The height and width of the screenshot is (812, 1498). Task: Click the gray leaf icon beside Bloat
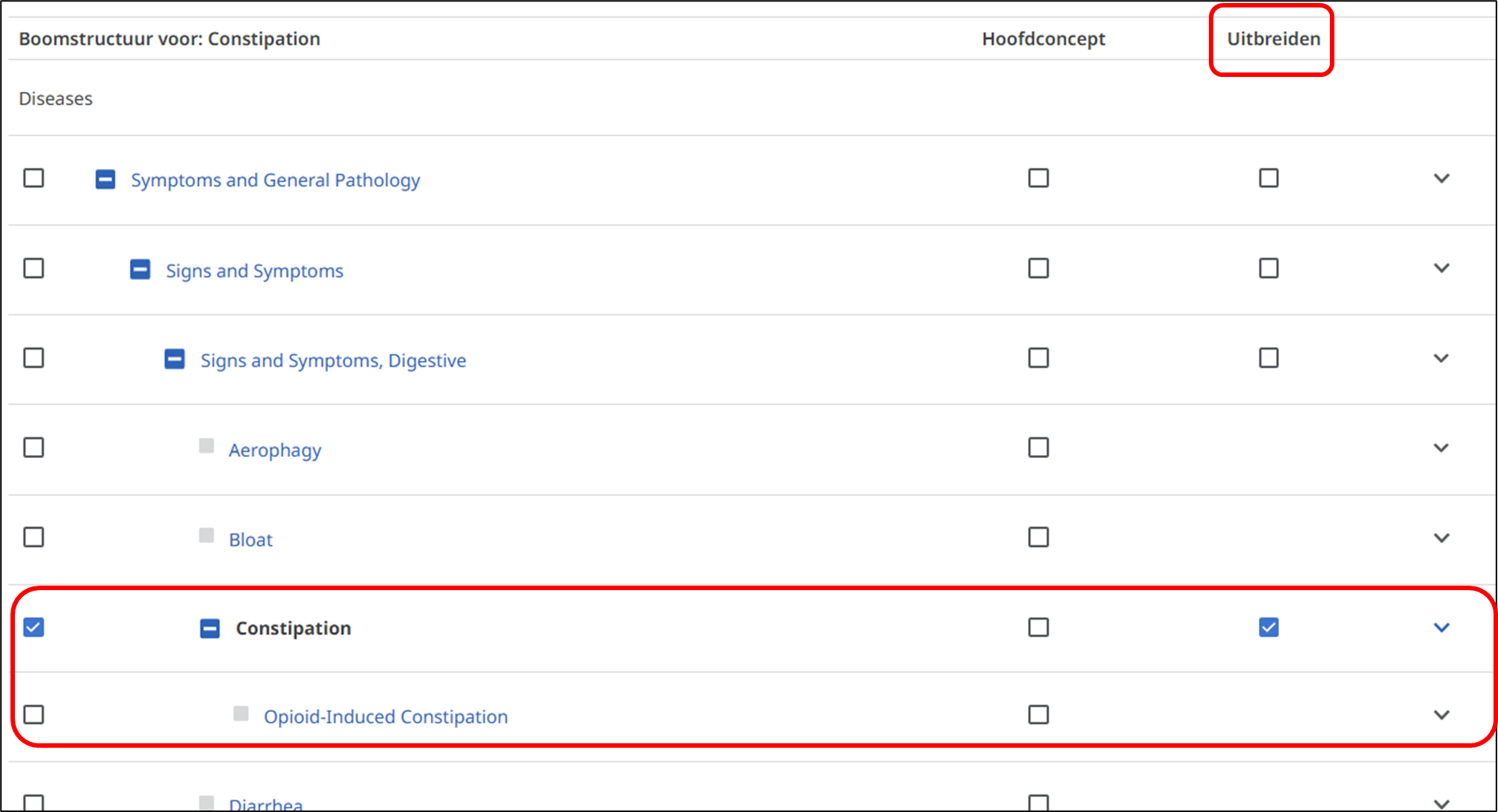pyautogui.click(x=207, y=536)
